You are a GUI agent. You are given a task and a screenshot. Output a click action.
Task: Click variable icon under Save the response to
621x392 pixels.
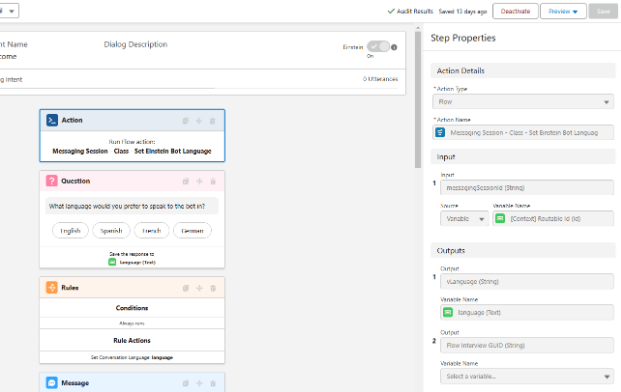112,262
